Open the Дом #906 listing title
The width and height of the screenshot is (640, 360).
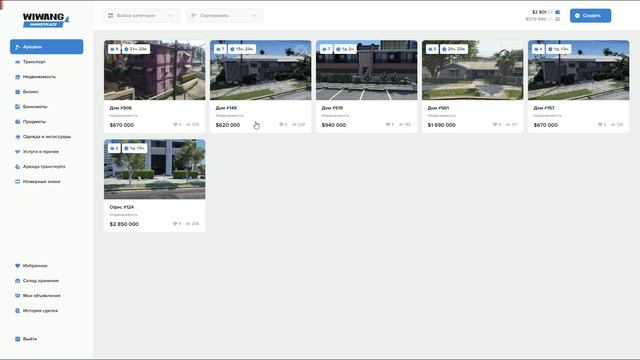point(120,108)
